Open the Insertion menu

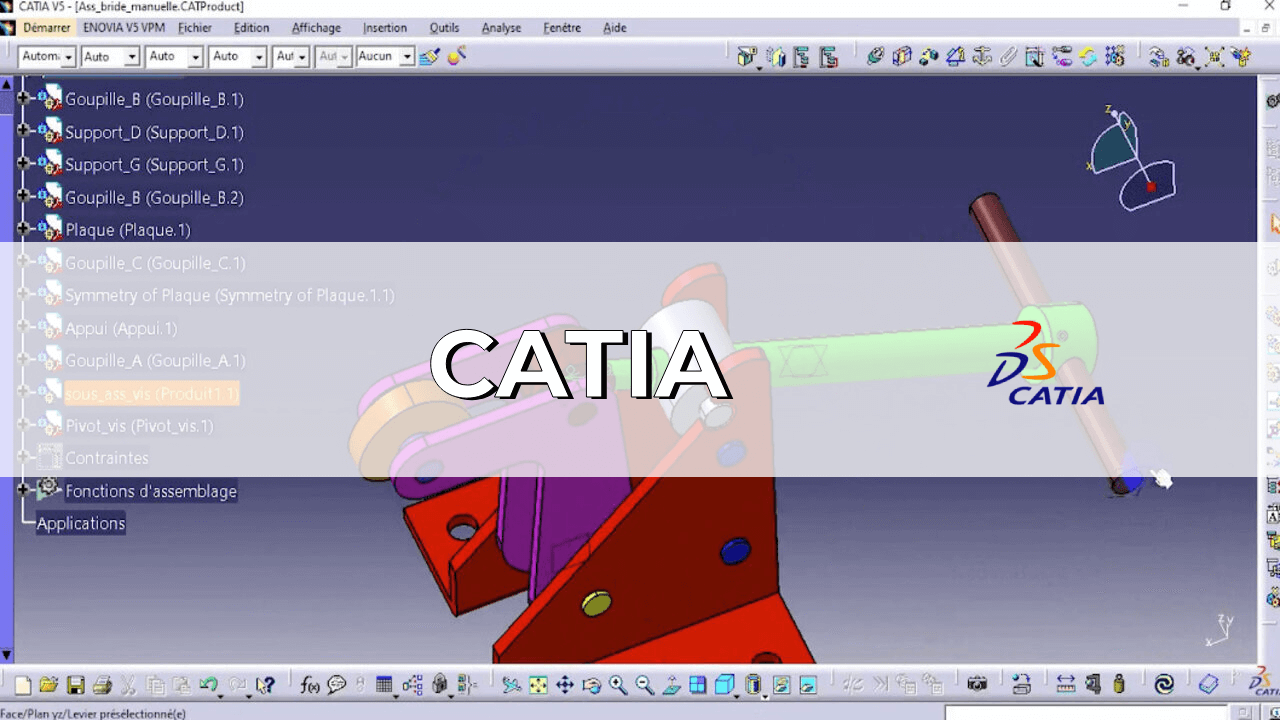click(385, 28)
